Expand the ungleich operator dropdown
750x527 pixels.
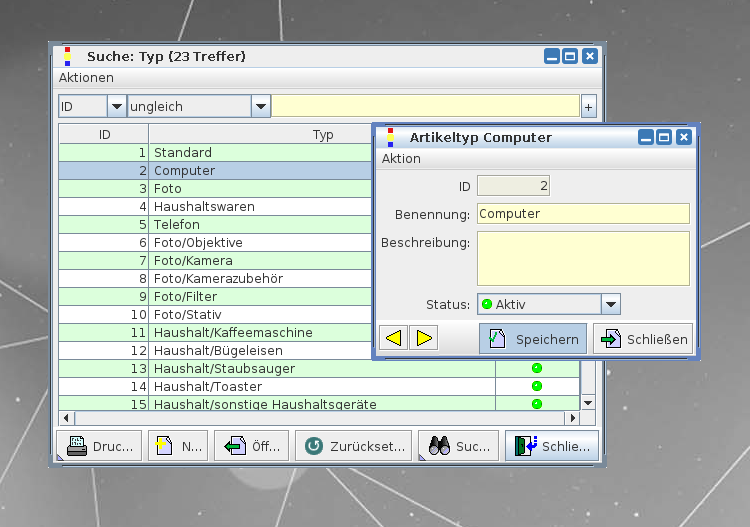261,106
